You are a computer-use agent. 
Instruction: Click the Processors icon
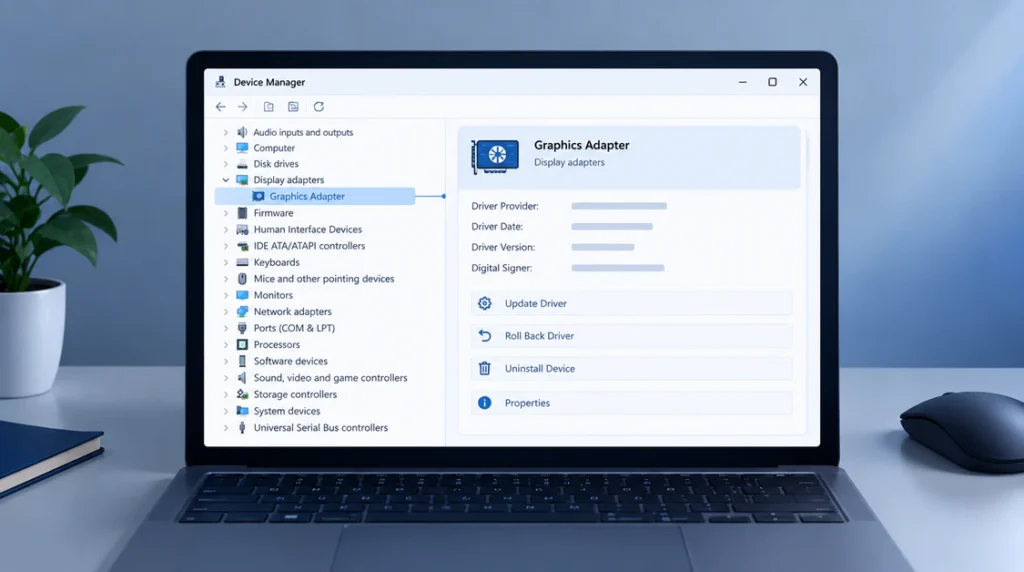point(242,345)
